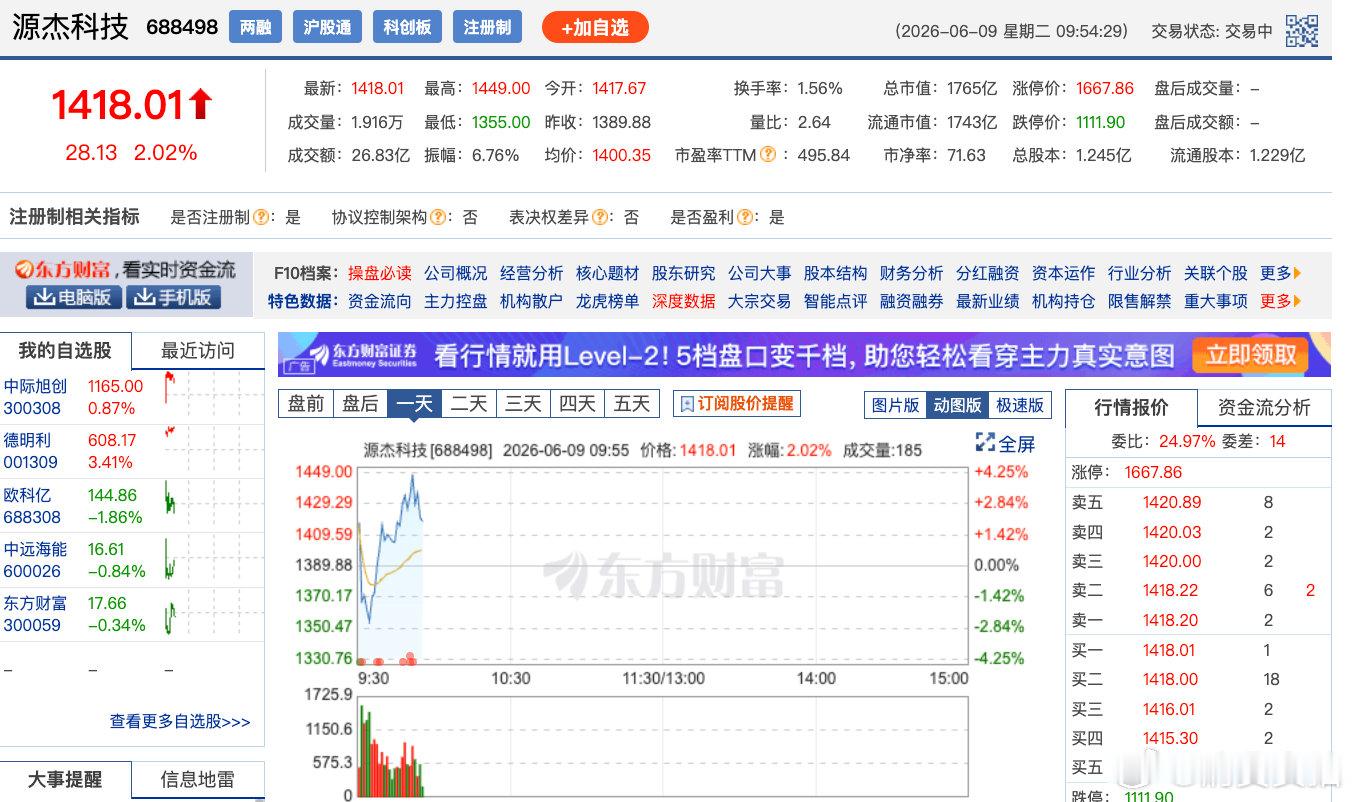
Task: Open 公司概况 link
Action: pyautogui.click(x=456, y=273)
